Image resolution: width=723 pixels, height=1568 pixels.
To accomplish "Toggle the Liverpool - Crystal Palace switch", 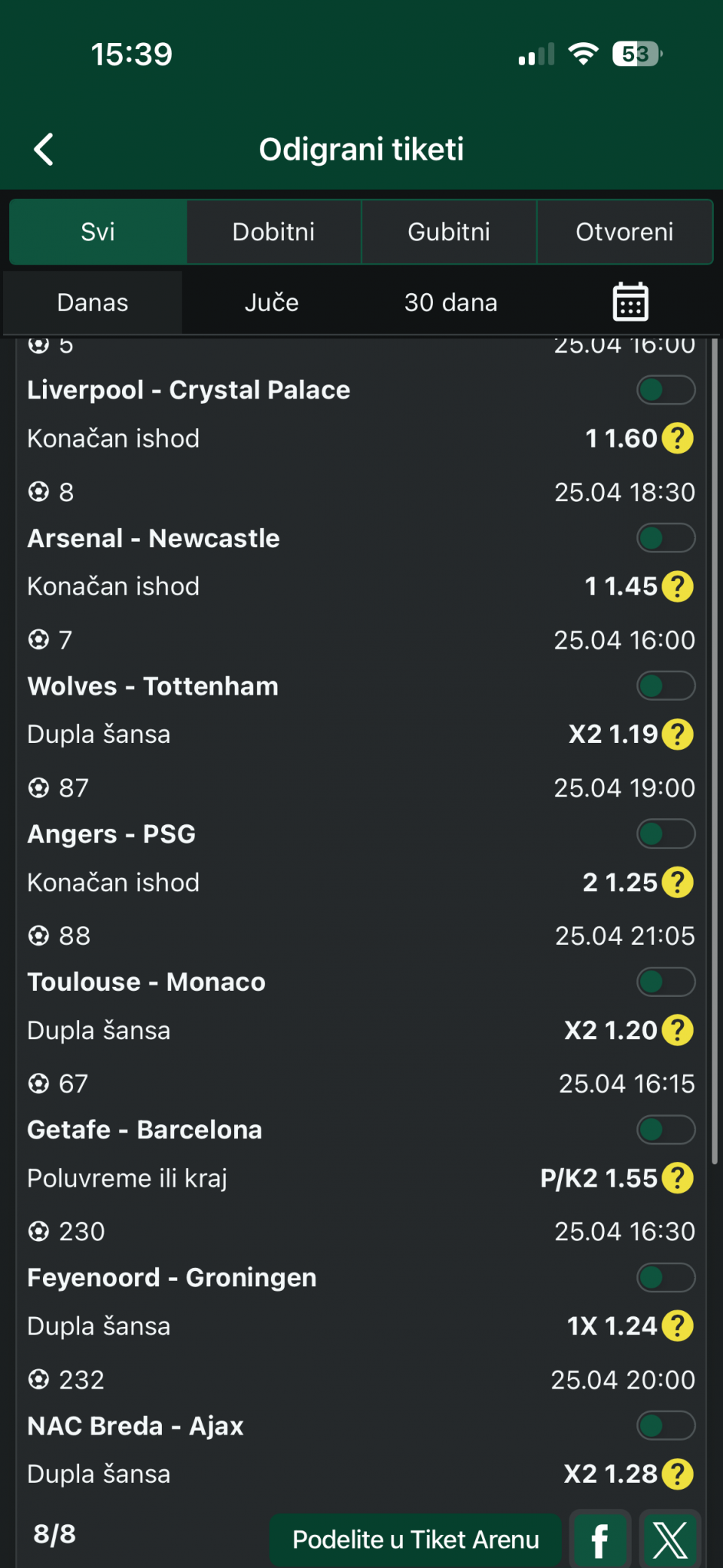I will click(x=666, y=390).
